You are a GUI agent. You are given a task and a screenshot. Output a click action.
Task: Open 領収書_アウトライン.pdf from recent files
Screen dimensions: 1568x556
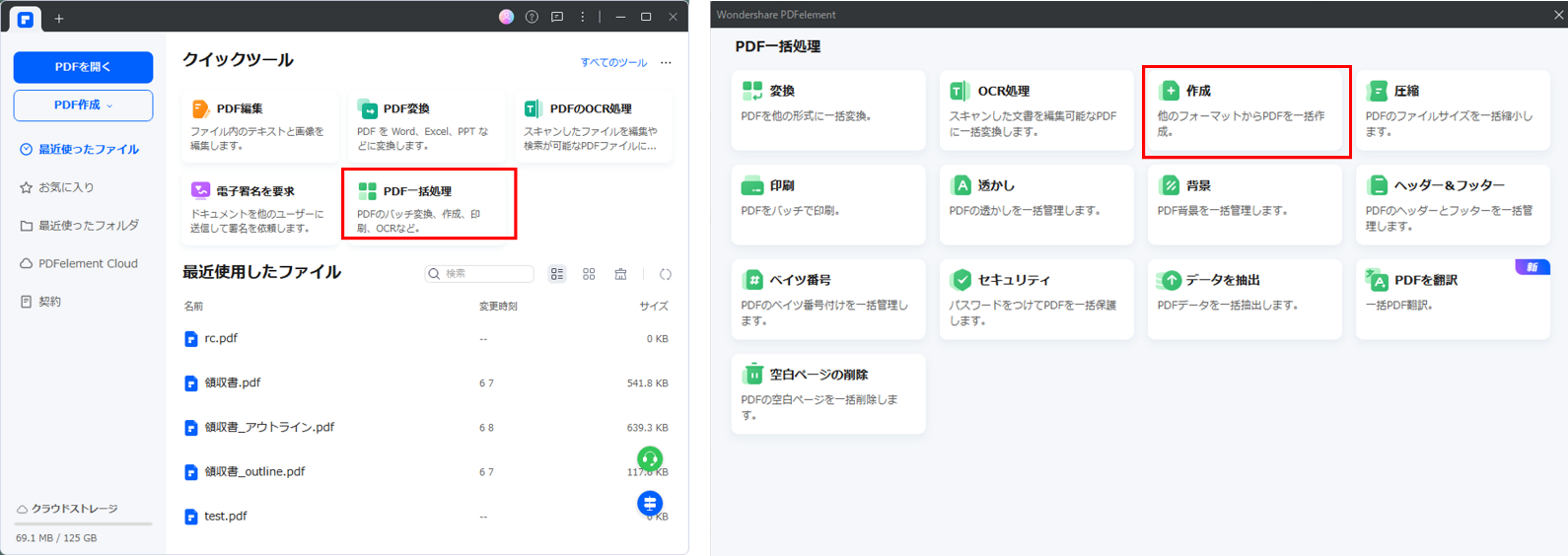click(x=426, y=428)
